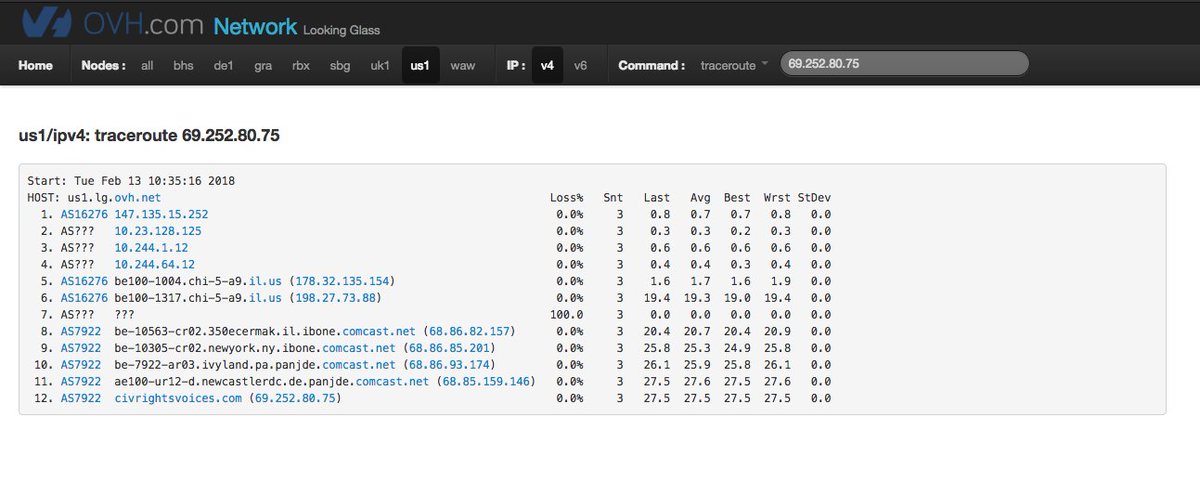Click the IP address input field
The width and height of the screenshot is (1200, 482).
pos(904,63)
